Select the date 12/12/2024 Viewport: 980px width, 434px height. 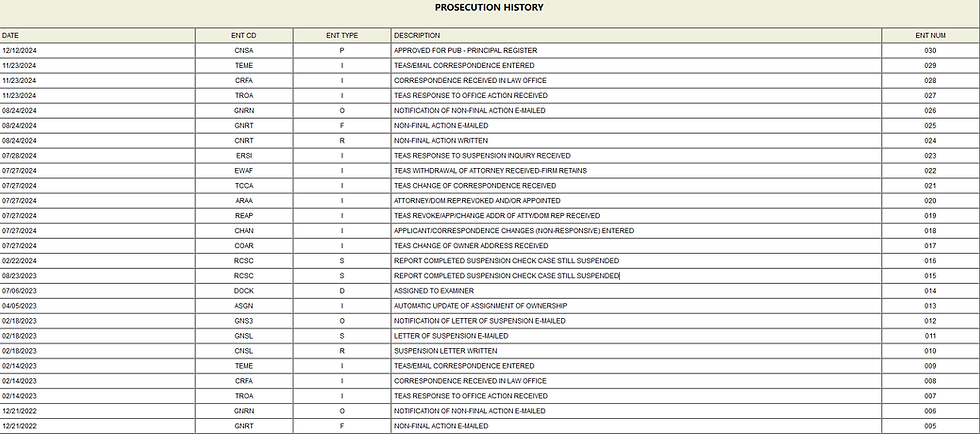tap(20, 51)
